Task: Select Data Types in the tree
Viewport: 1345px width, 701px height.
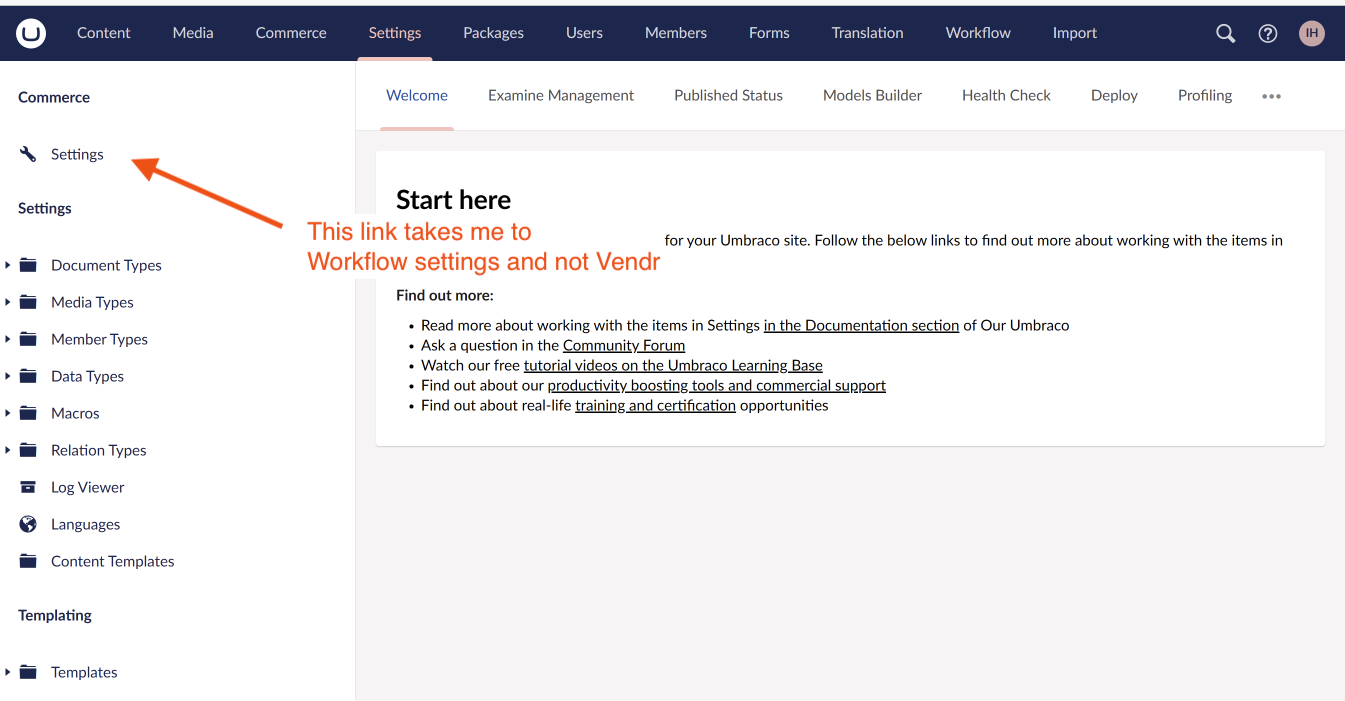Action: 87,376
